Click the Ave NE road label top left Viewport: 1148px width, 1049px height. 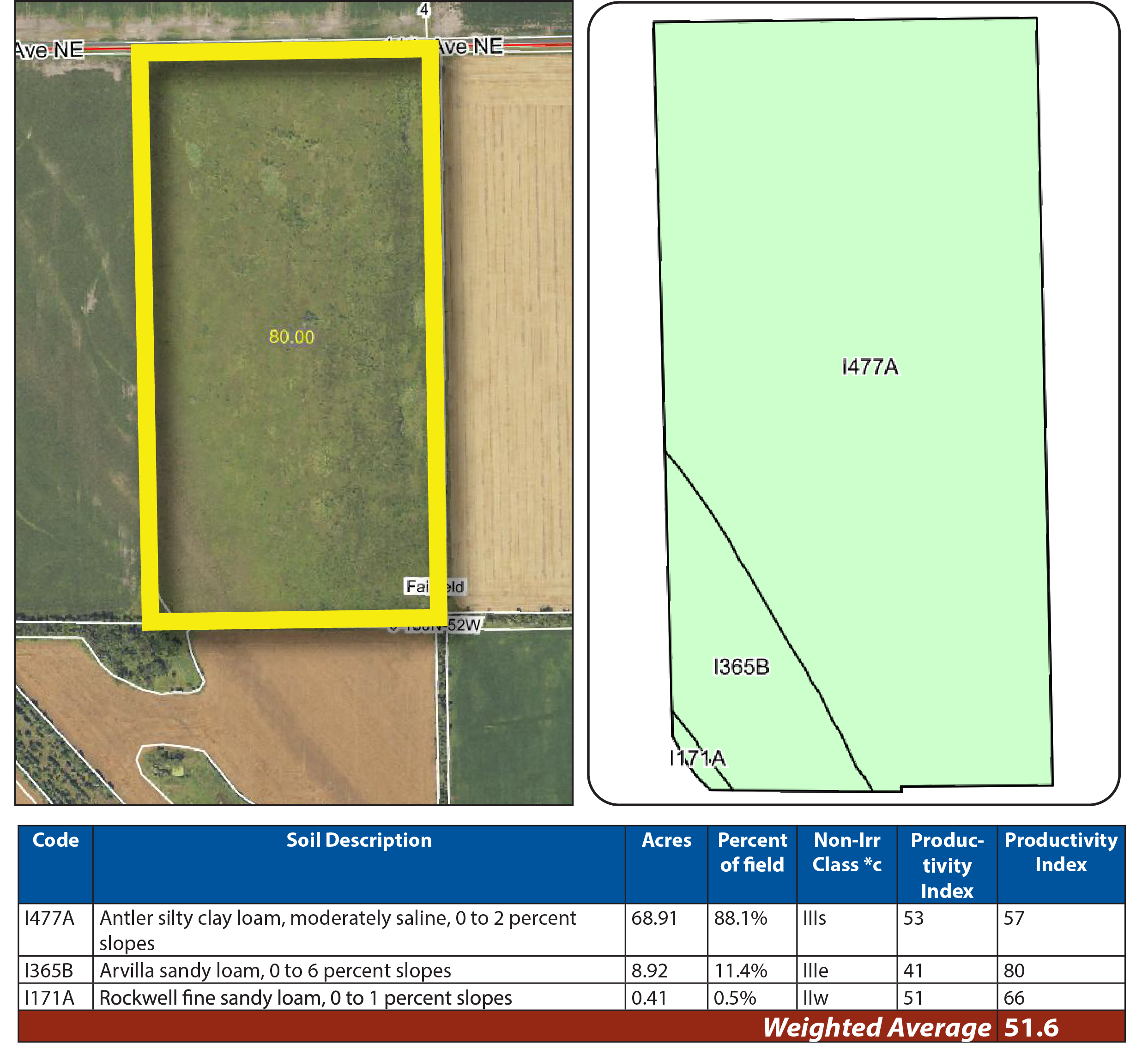[x=49, y=50]
